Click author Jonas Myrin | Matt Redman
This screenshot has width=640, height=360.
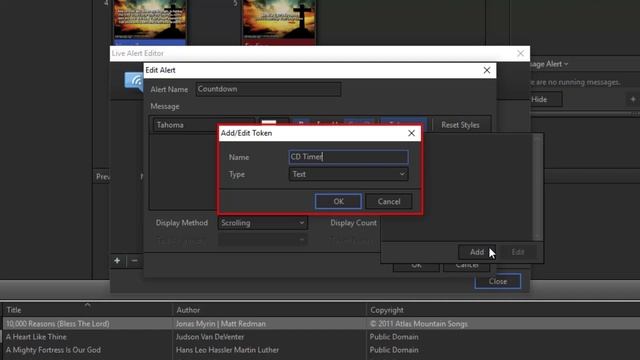220,324
